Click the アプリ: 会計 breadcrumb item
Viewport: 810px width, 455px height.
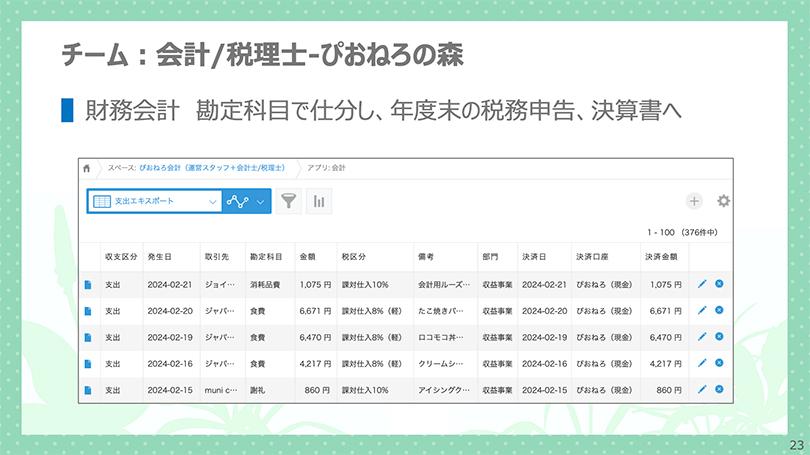coord(327,168)
